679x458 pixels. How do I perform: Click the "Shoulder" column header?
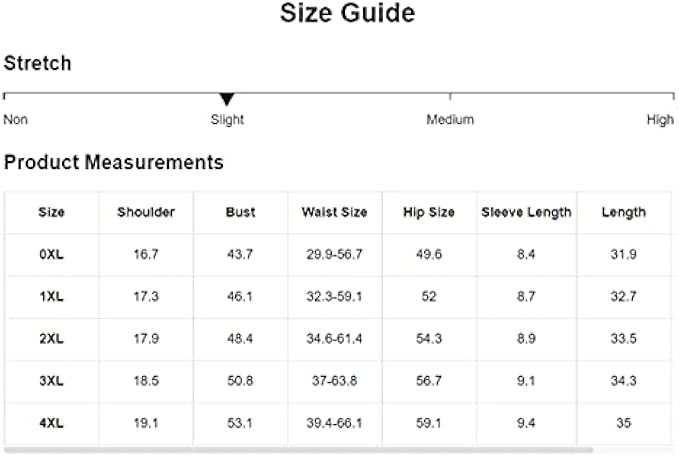(146, 212)
